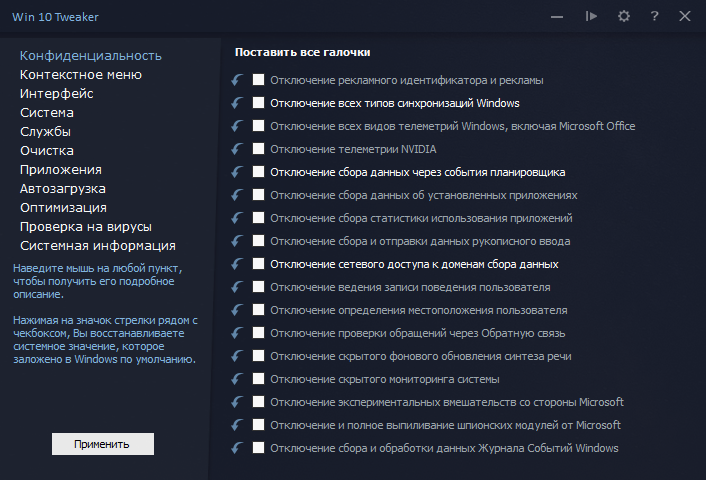Toggle checkbox for шпионских модулей от Microsoft

tap(259, 425)
